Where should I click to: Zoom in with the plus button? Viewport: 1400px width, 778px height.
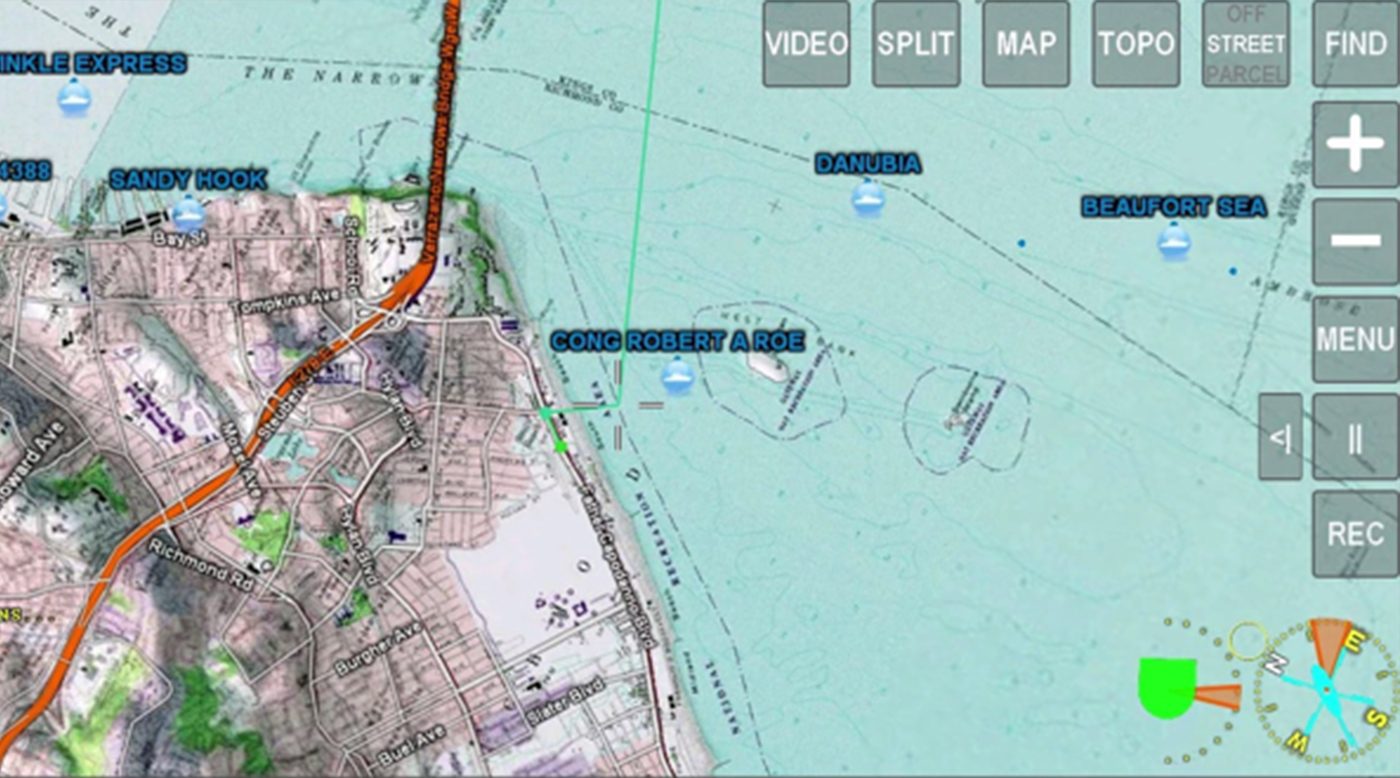1355,144
